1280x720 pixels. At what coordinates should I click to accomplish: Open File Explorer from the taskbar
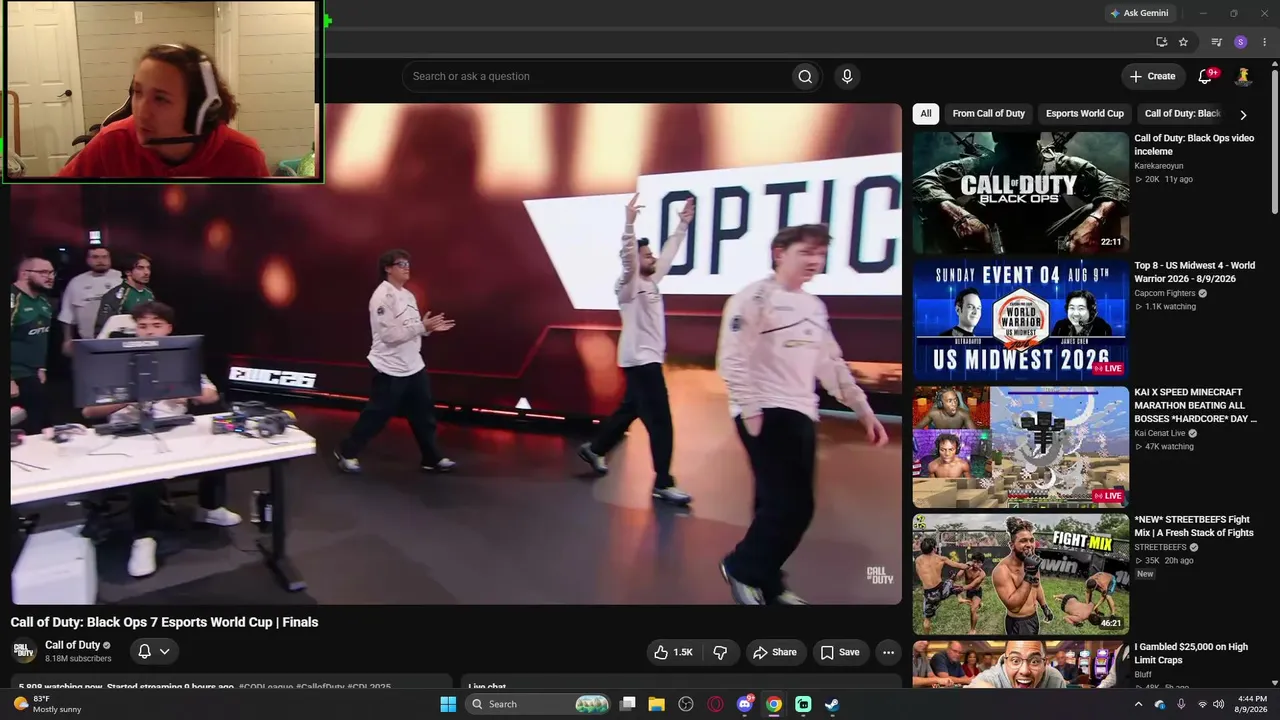coord(656,704)
